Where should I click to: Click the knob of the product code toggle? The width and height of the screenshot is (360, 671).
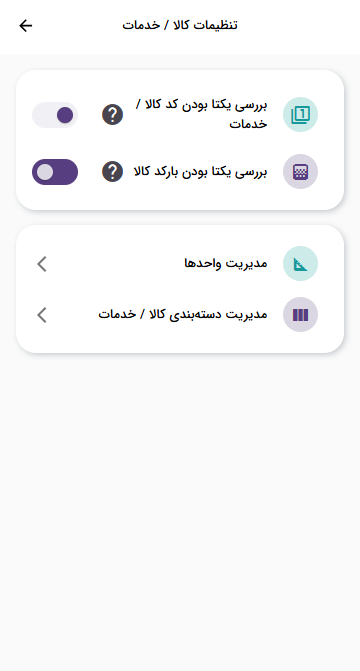(65, 115)
